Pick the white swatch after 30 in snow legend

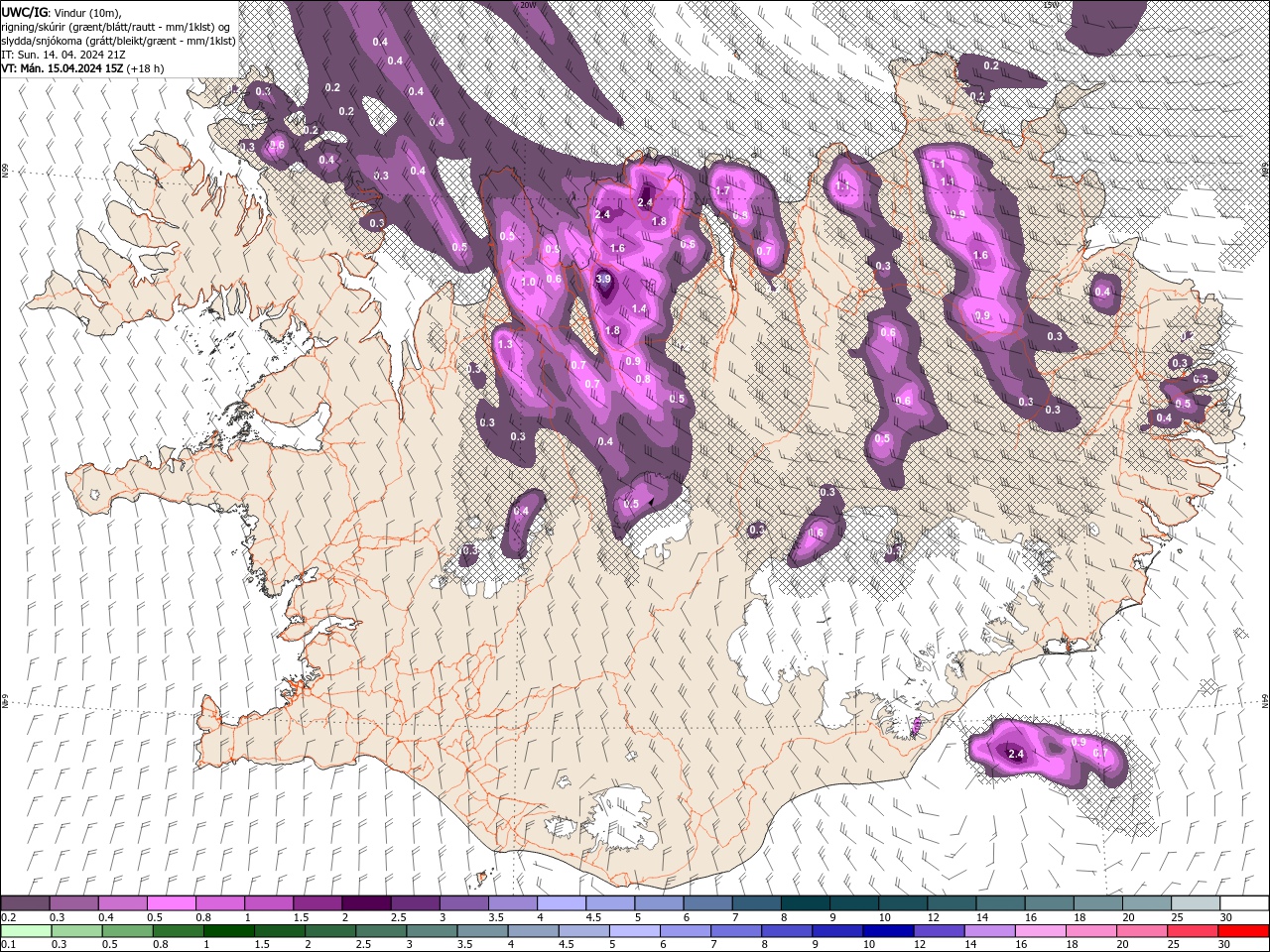[1243, 903]
